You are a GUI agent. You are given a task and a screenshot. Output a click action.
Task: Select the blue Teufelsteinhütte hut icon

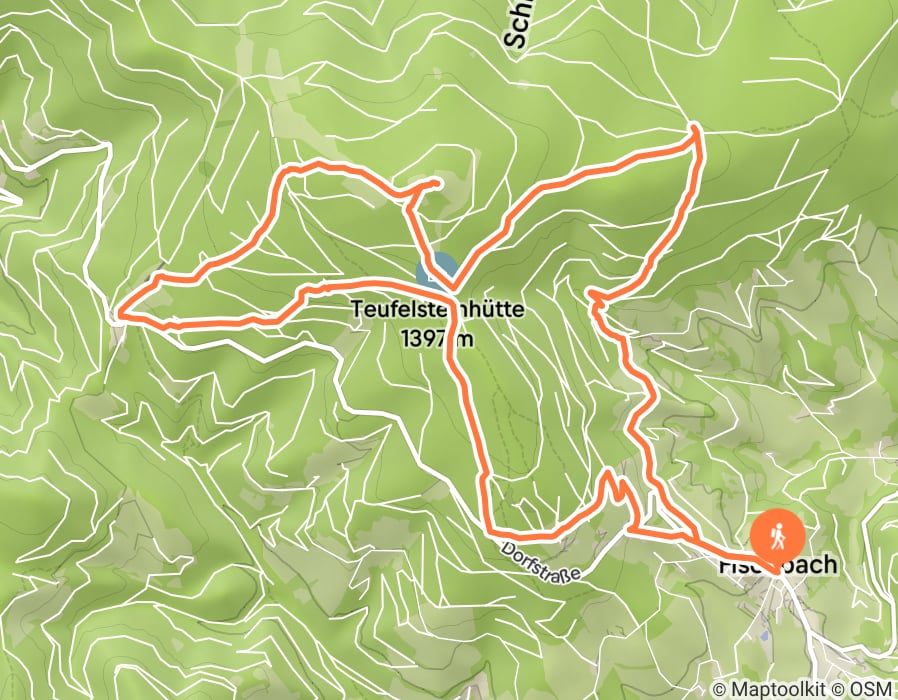point(436,271)
